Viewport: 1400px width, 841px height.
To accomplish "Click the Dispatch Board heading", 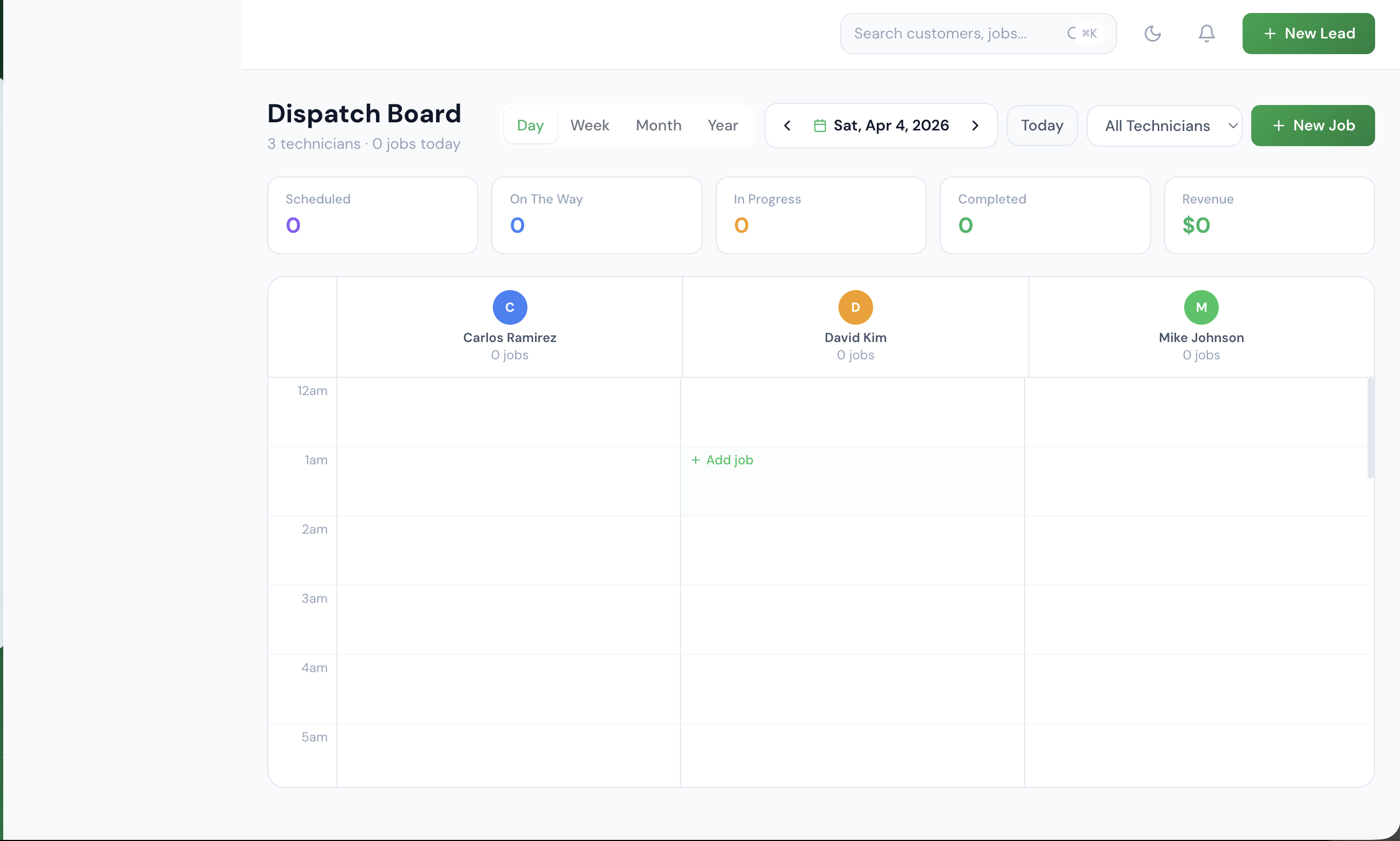I will tap(364, 113).
